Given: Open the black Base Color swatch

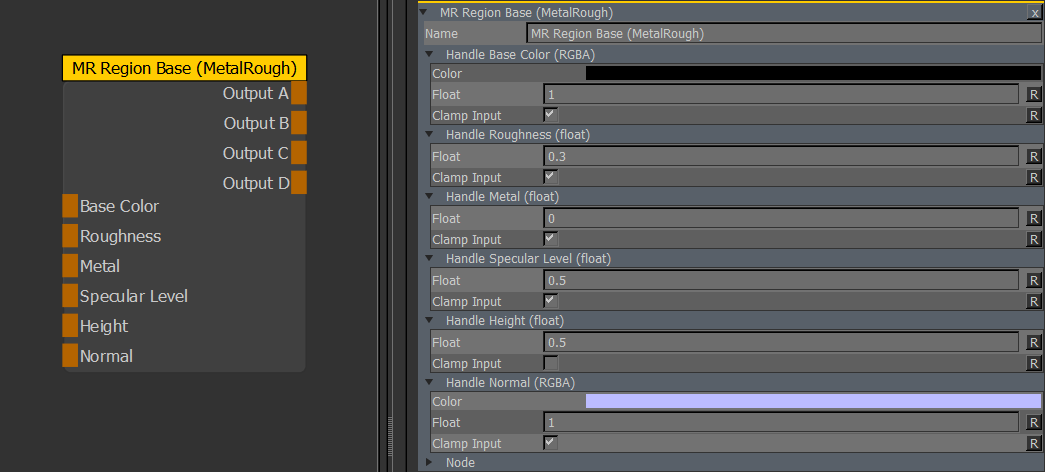Looking at the screenshot, I should click(813, 73).
